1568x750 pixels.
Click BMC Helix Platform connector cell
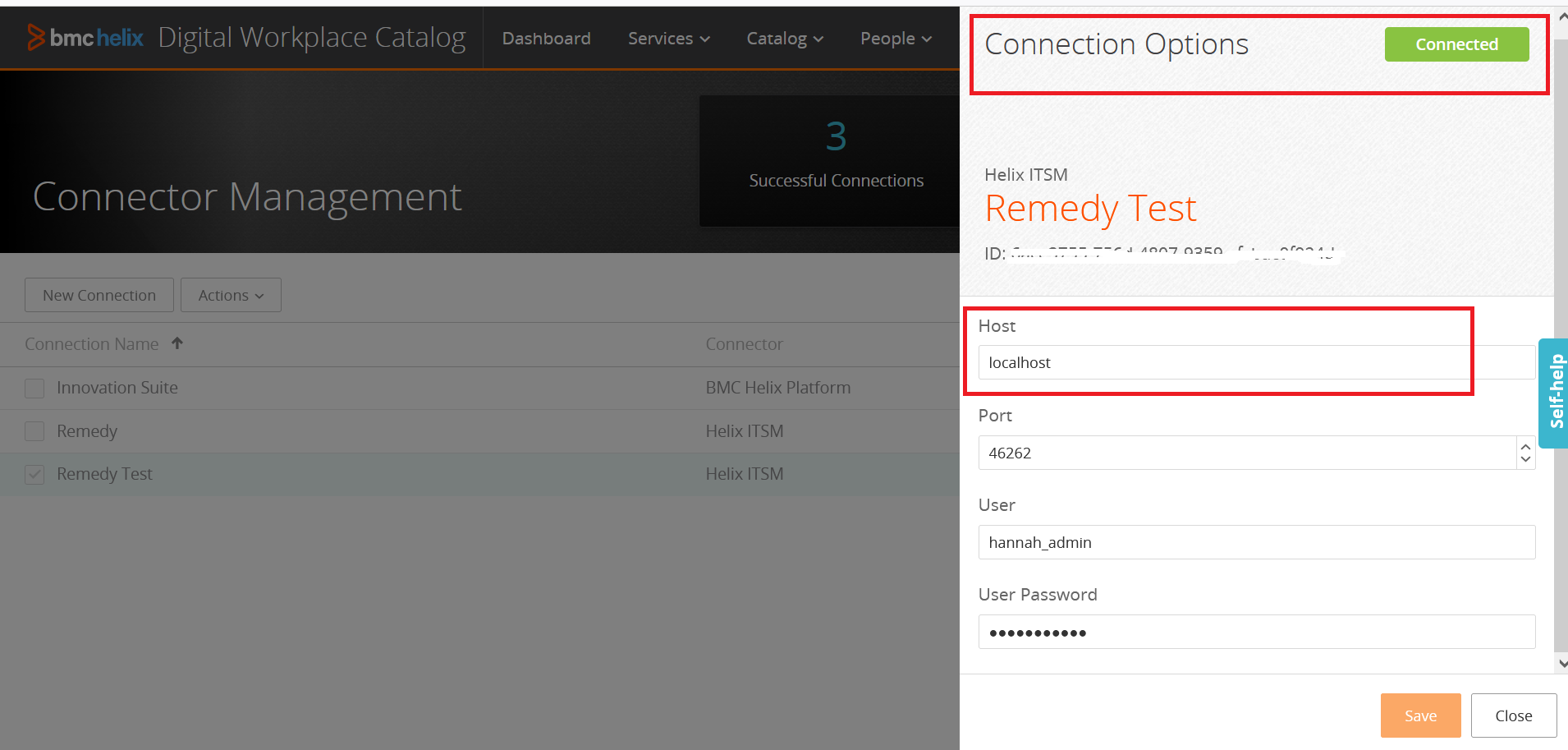pyautogui.click(x=778, y=388)
